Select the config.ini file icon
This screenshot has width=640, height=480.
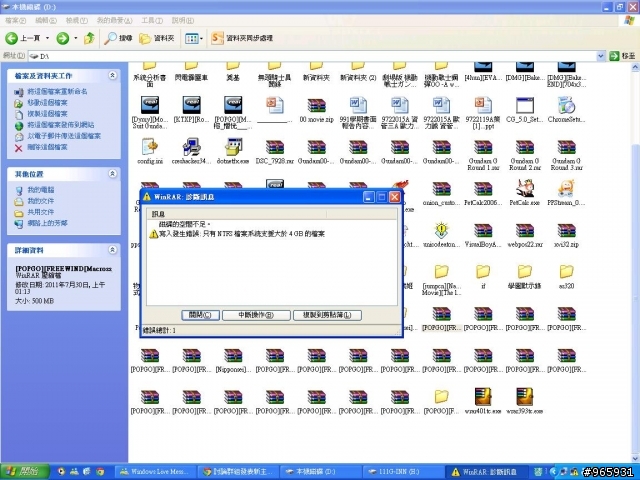point(150,147)
